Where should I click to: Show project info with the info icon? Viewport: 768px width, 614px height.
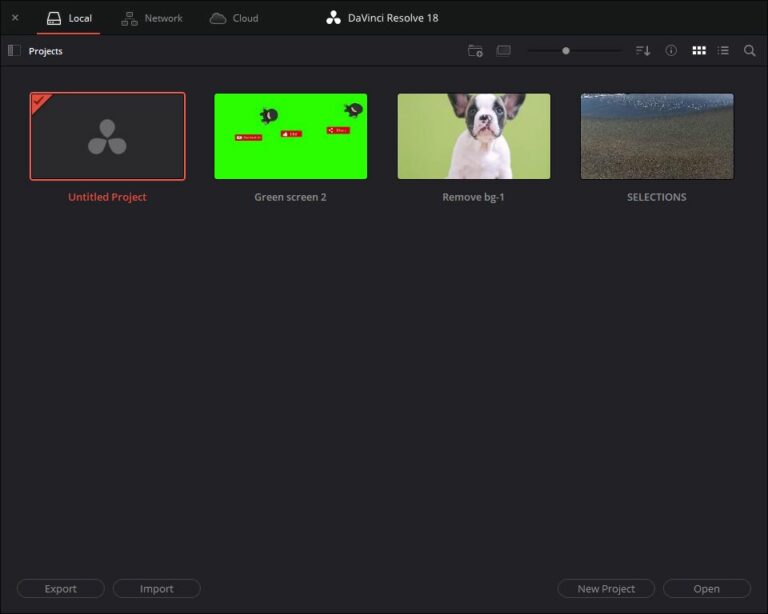(671, 50)
